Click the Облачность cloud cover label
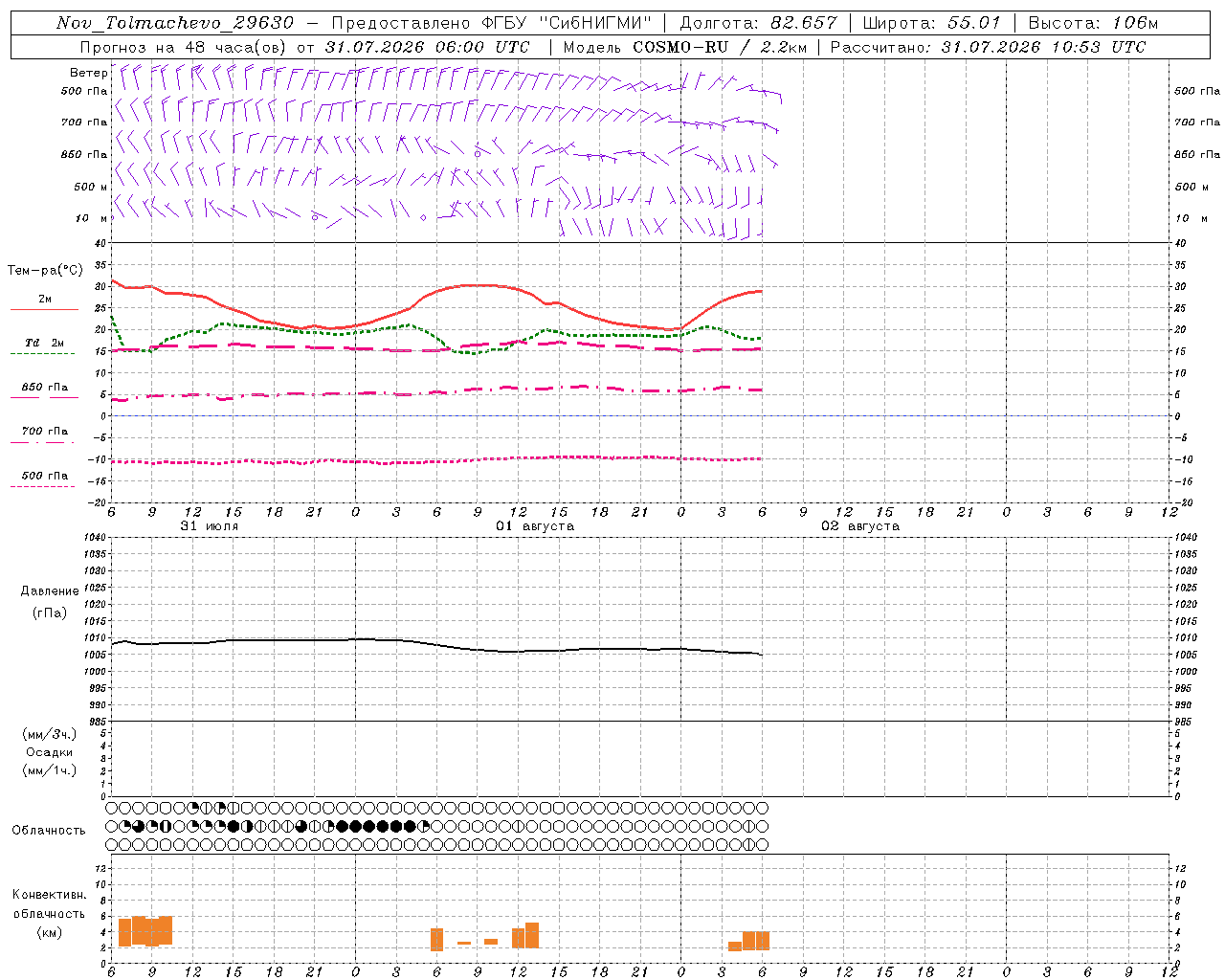Image resolution: width=1225 pixels, height=980 pixels. point(49,830)
